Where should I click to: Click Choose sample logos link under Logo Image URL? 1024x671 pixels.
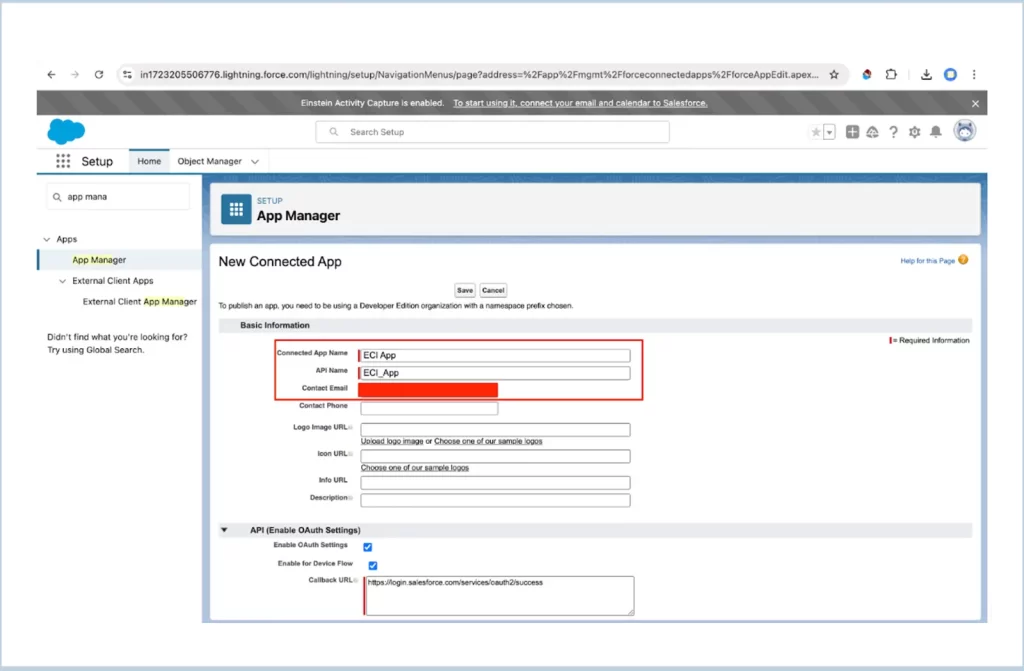click(488, 441)
